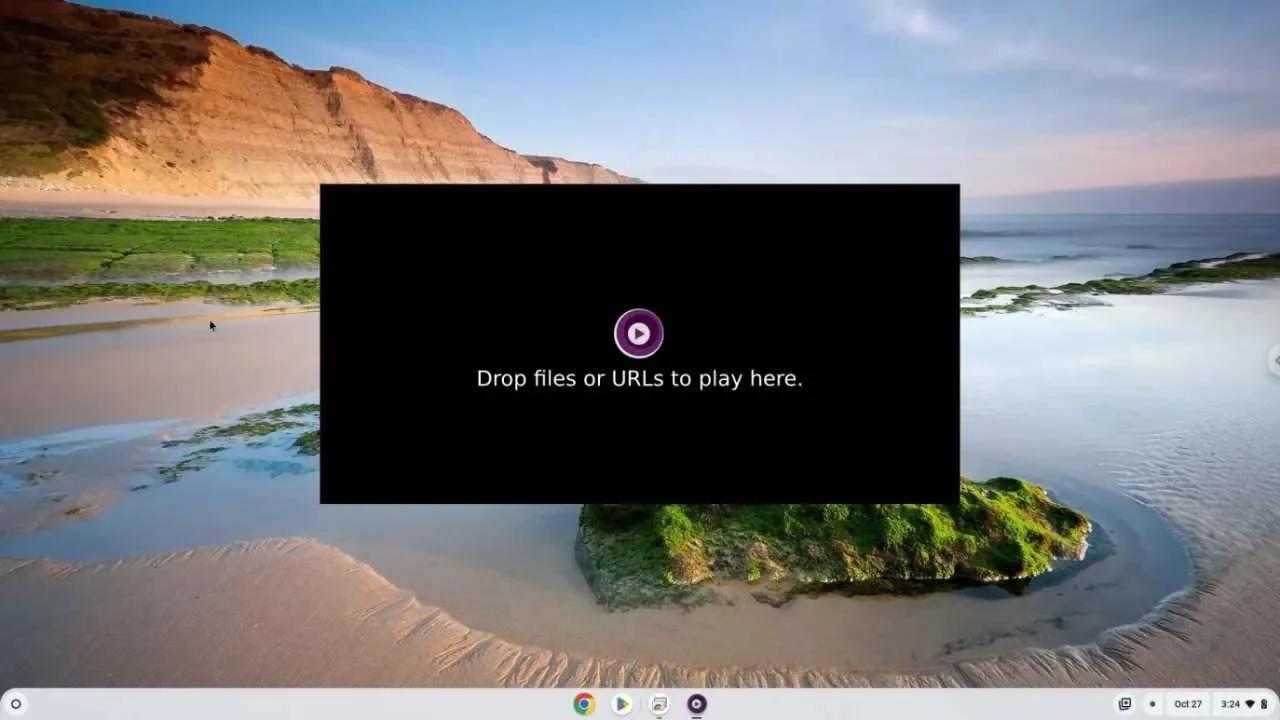This screenshot has height=720, width=1280.
Task: Open the Files app on the shelf
Action: [x=659, y=703]
